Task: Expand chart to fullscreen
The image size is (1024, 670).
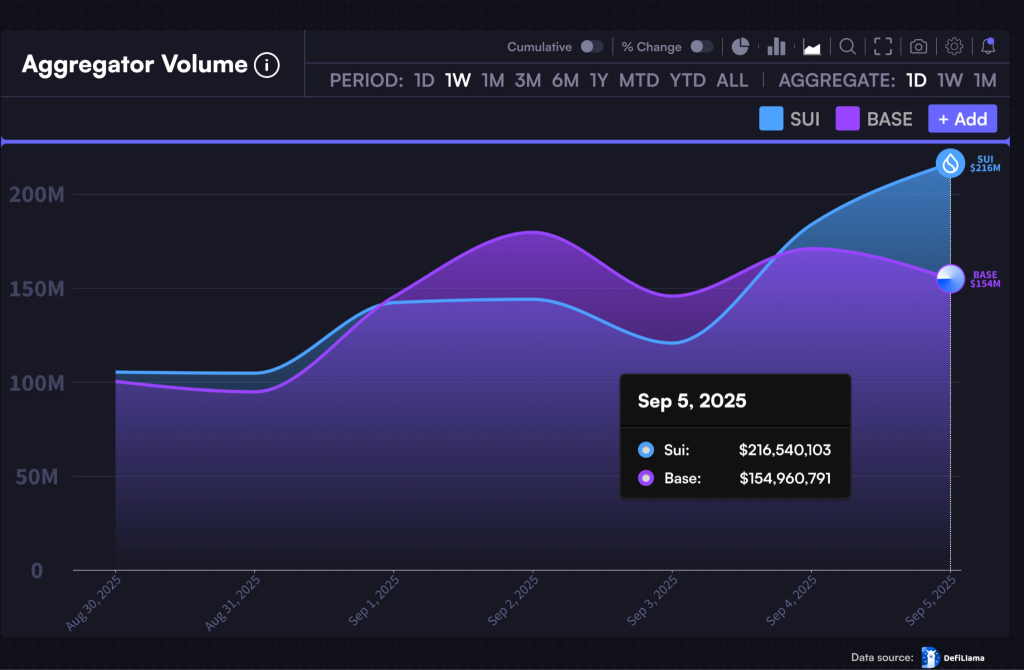Action: (x=882, y=47)
